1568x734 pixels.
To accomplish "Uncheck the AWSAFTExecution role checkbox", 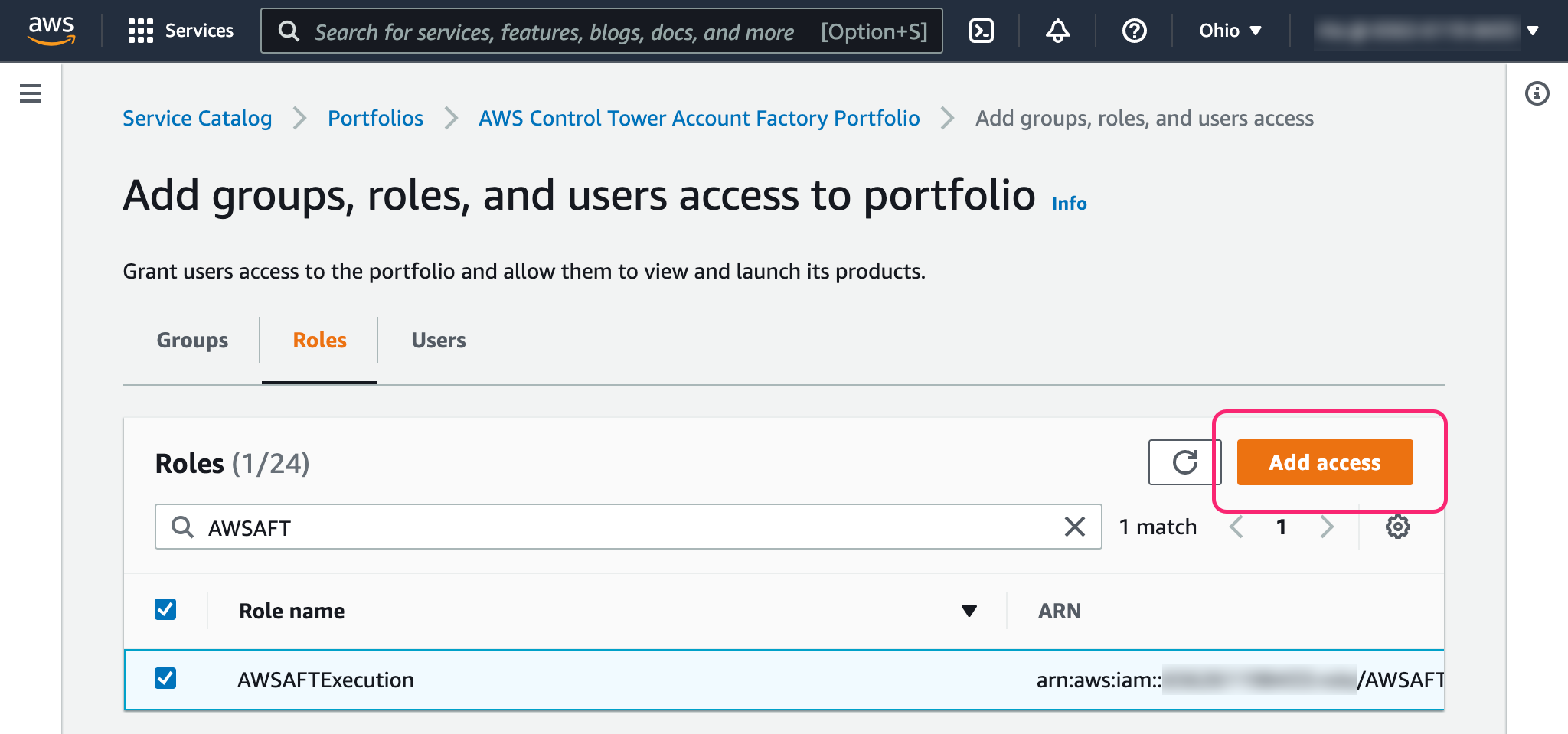I will pos(165,678).
